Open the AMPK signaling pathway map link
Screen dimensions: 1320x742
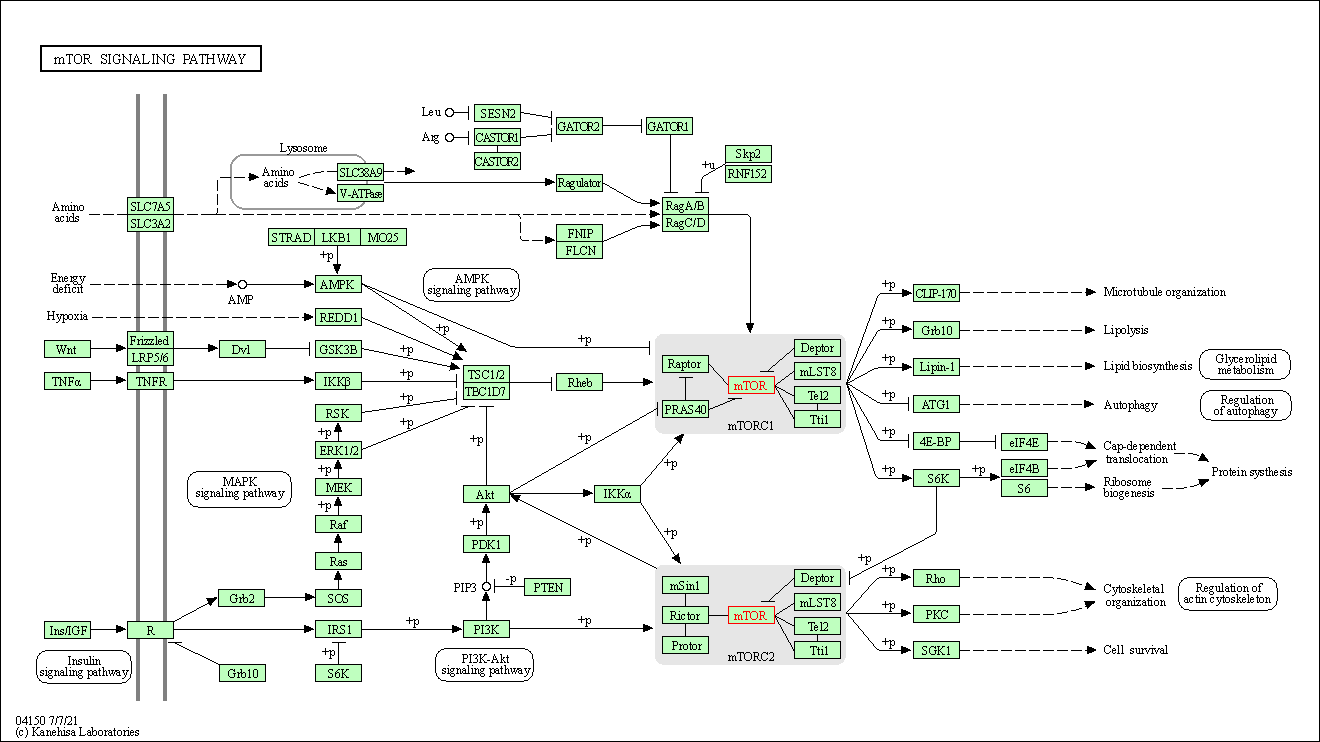(471, 284)
